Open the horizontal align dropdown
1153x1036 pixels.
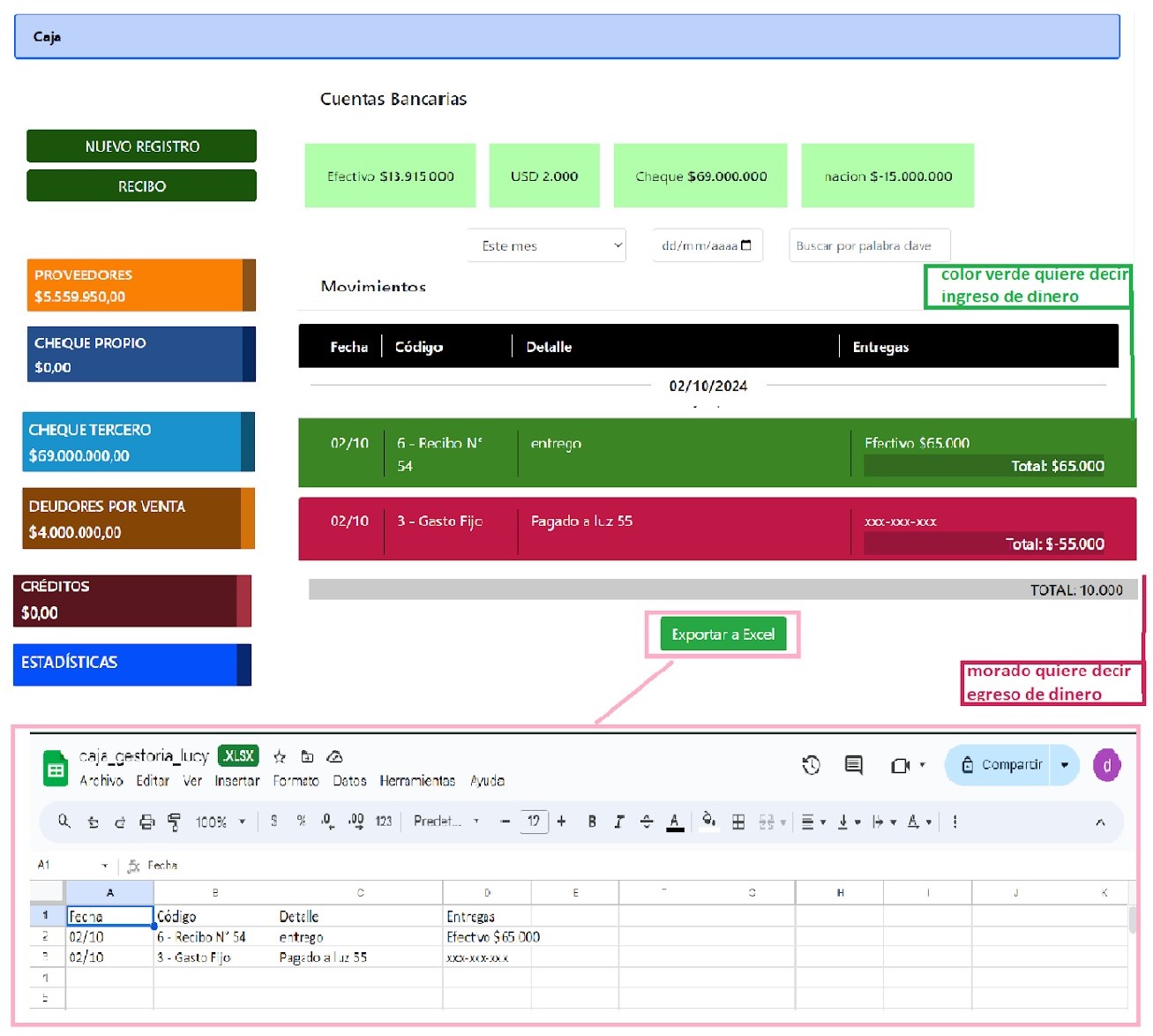813,822
